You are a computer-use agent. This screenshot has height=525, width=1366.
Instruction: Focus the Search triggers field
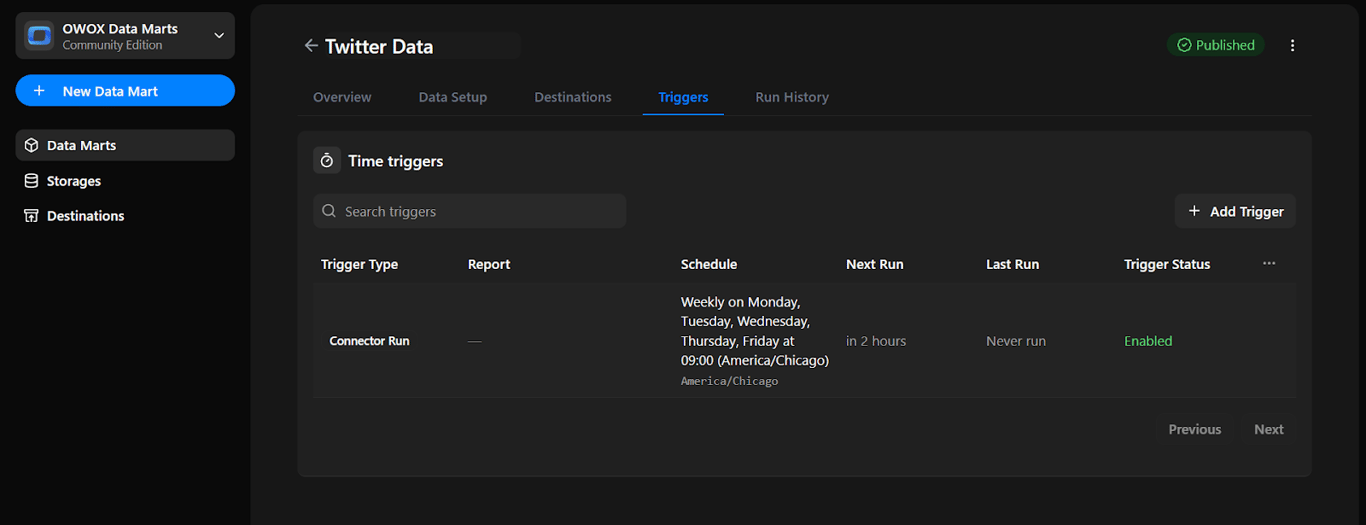coord(469,211)
